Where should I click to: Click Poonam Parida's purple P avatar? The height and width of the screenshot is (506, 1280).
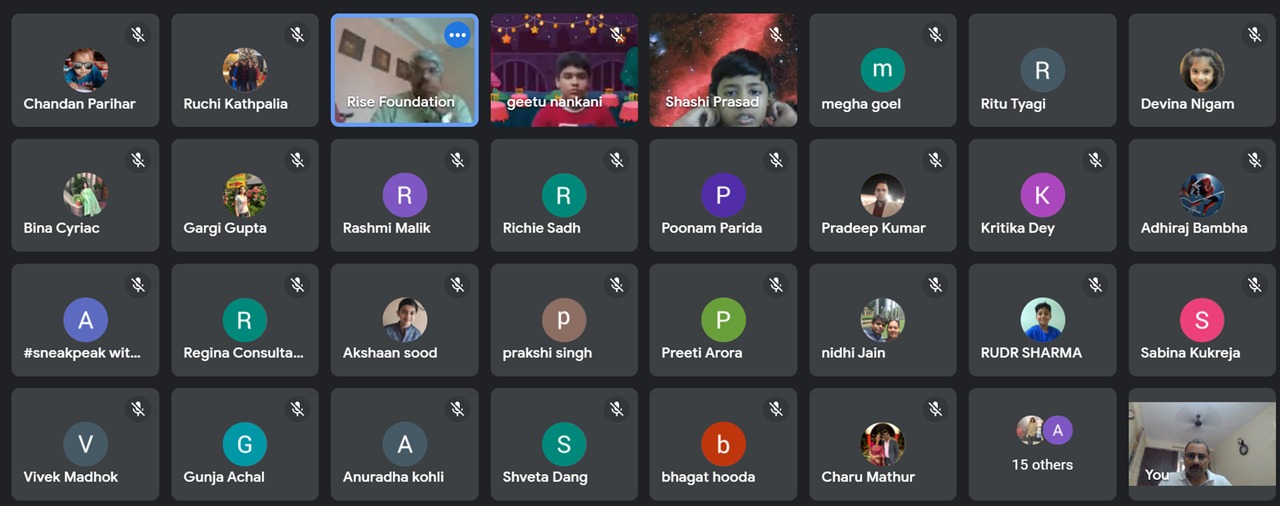click(723, 195)
